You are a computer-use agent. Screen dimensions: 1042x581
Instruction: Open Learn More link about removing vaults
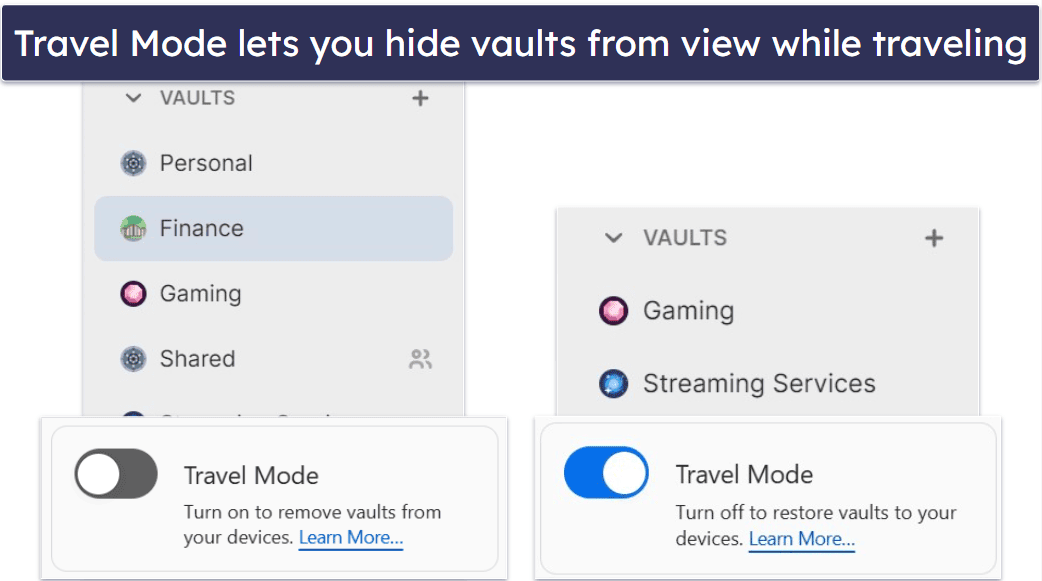(351, 538)
